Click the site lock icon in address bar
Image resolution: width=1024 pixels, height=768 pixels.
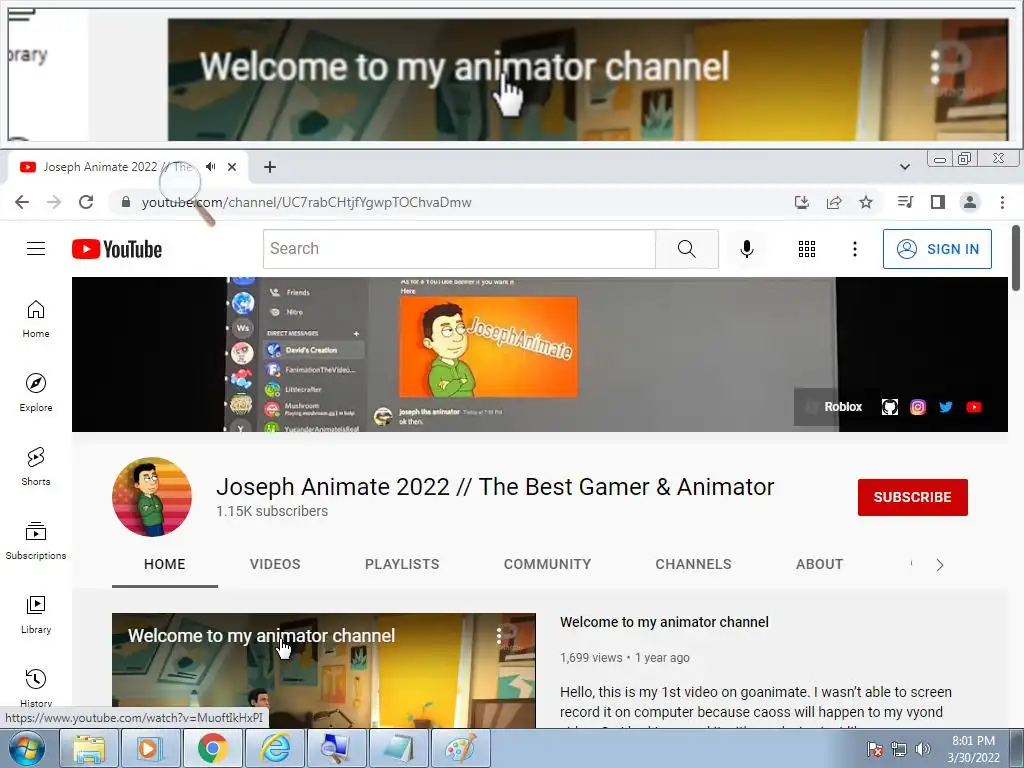pos(125,202)
